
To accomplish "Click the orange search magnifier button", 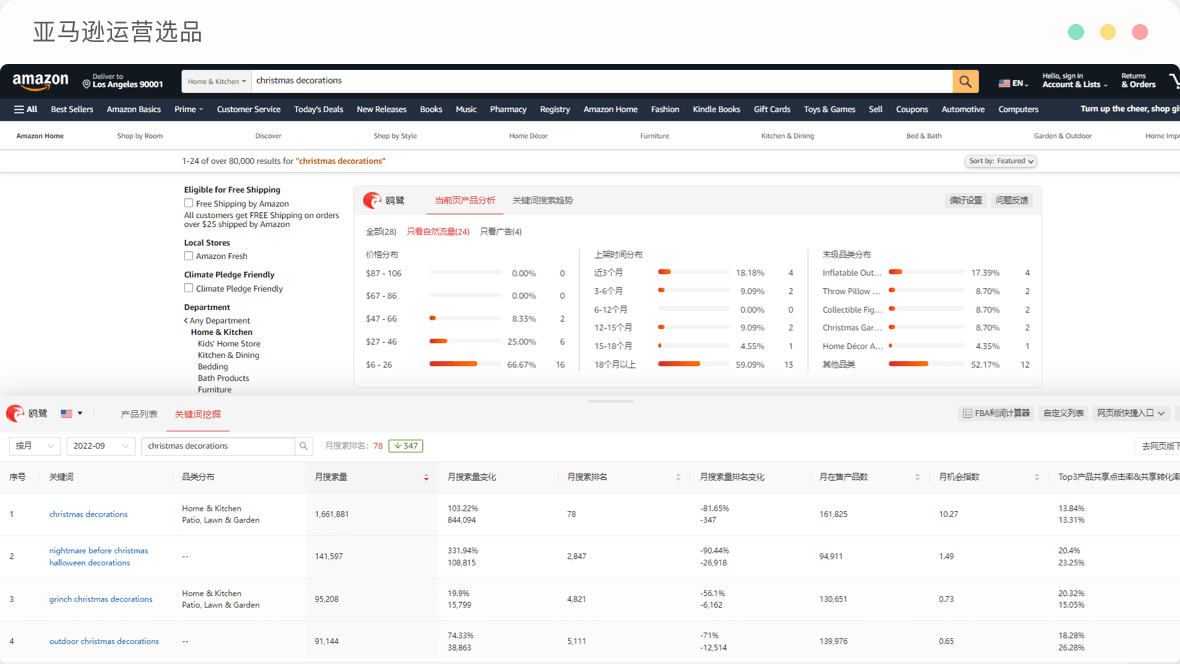I will [966, 81].
